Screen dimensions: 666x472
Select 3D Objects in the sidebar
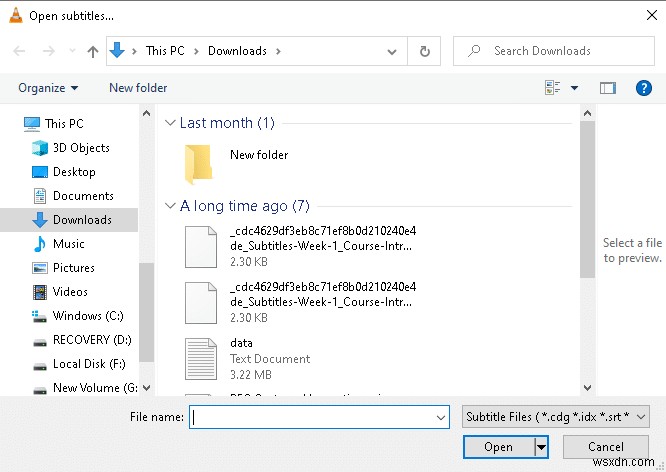tap(80, 148)
